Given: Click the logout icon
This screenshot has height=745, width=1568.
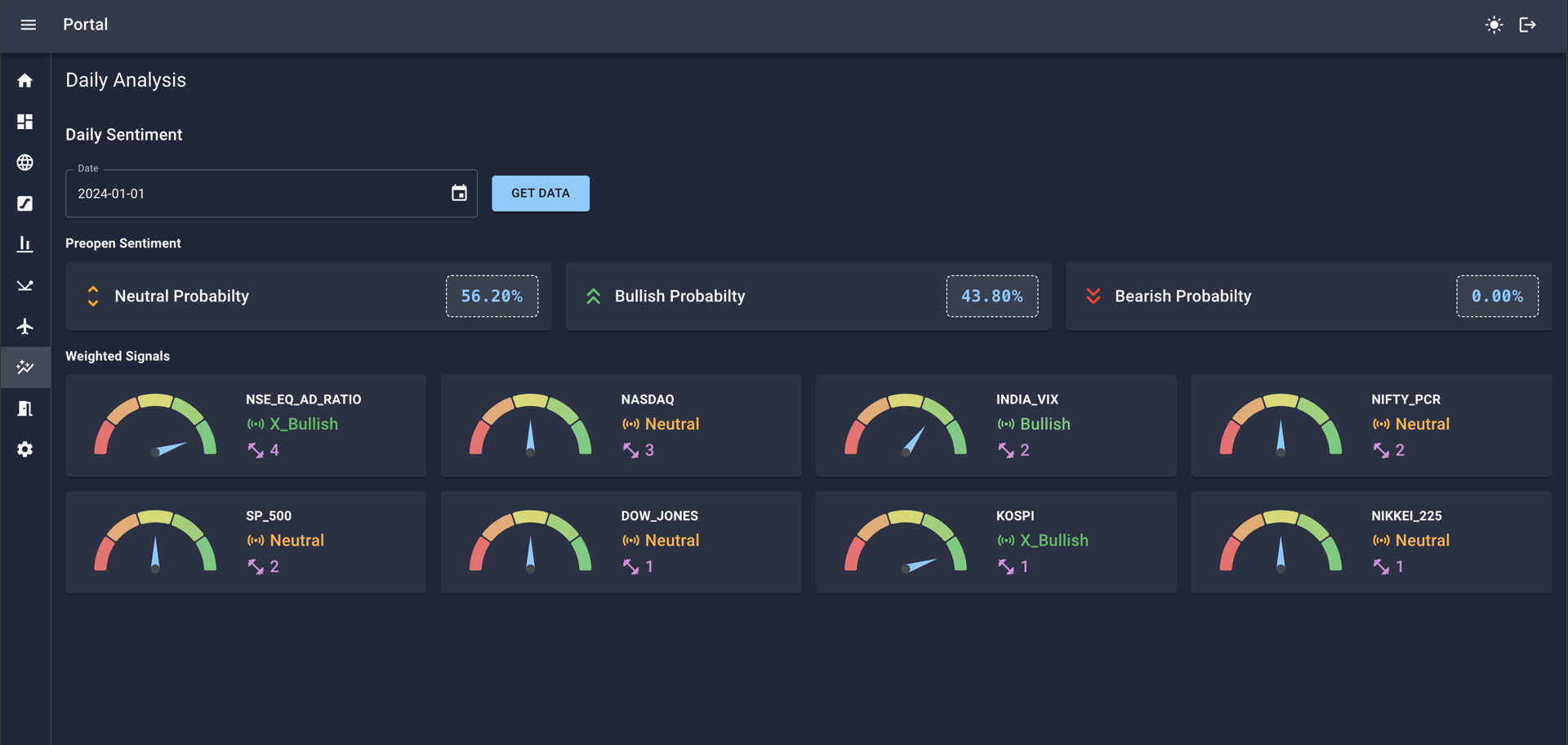Looking at the screenshot, I should point(1527,25).
